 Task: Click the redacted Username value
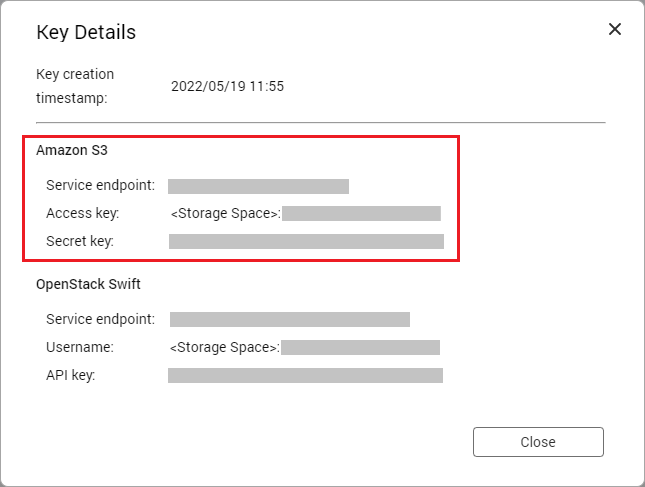(361, 347)
